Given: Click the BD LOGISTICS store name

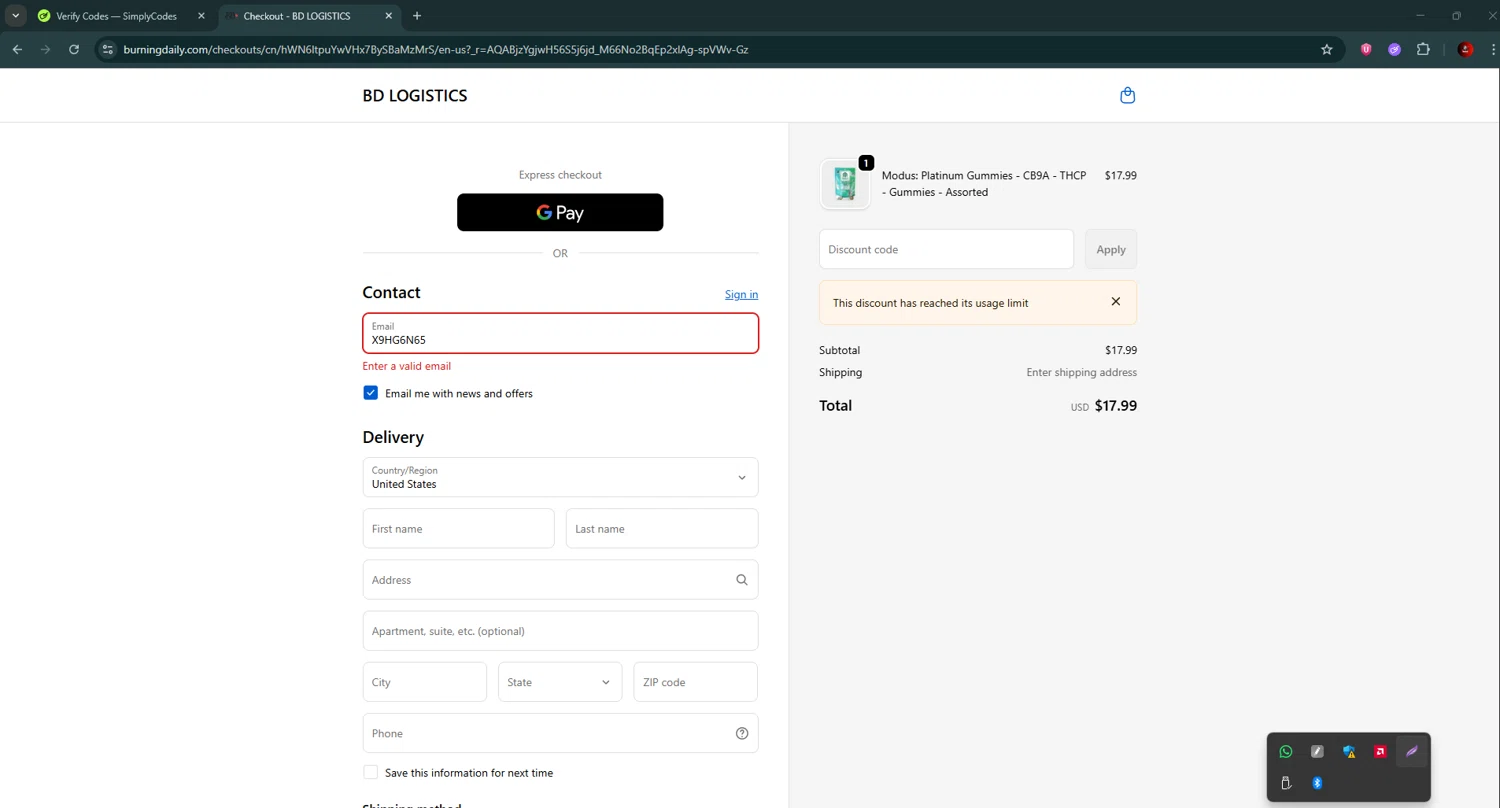Looking at the screenshot, I should (x=415, y=96).
